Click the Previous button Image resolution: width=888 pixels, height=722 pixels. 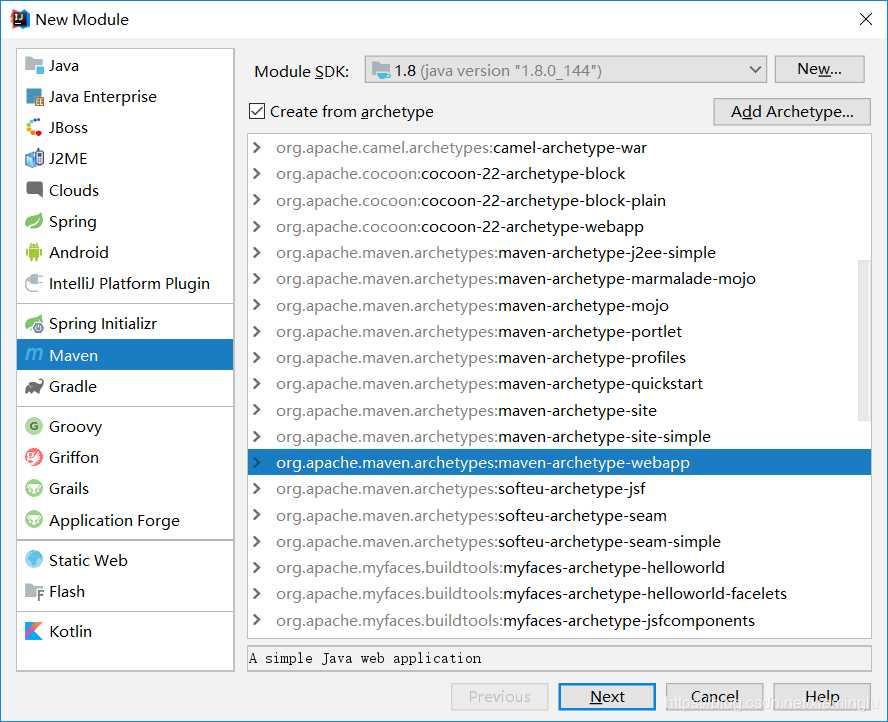coord(500,697)
